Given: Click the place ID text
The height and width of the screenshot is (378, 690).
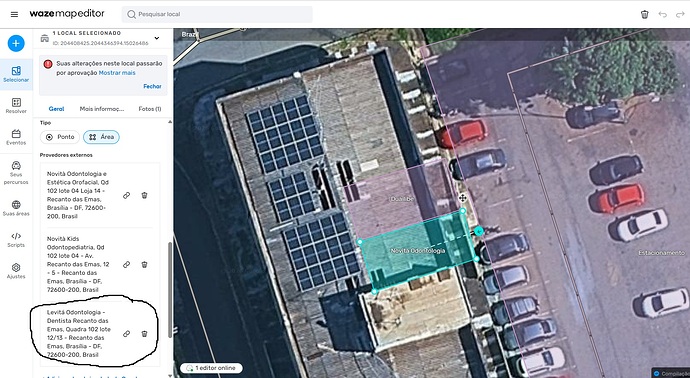Looking at the screenshot, I should tap(100, 43).
